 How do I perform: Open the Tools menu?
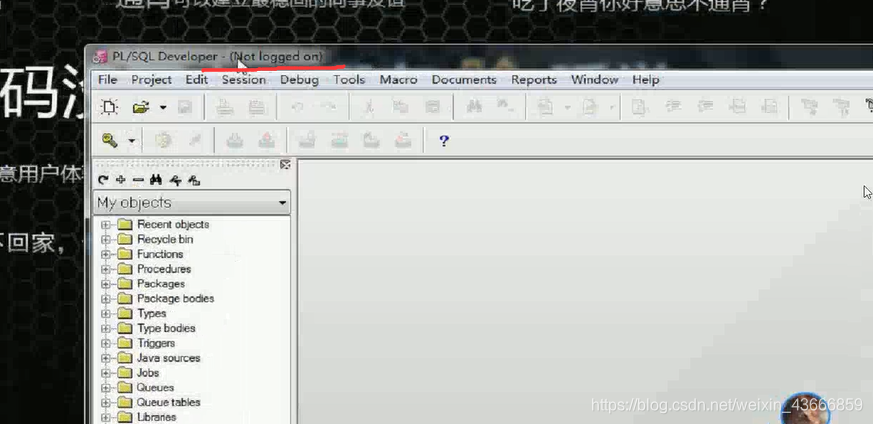349,80
